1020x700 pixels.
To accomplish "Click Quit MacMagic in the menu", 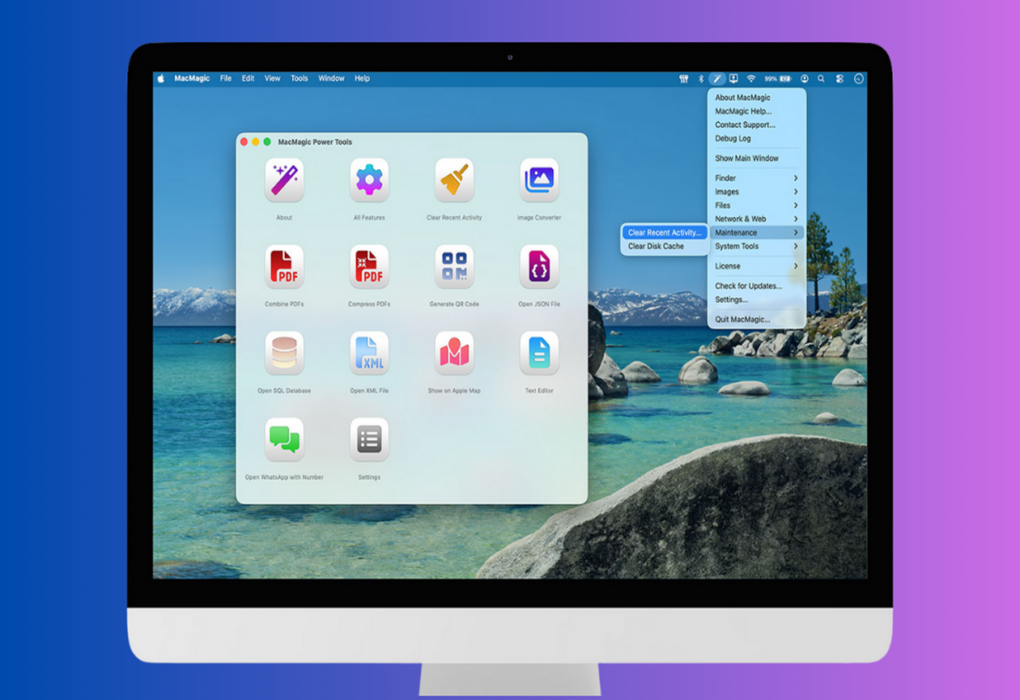I will [x=742, y=319].
